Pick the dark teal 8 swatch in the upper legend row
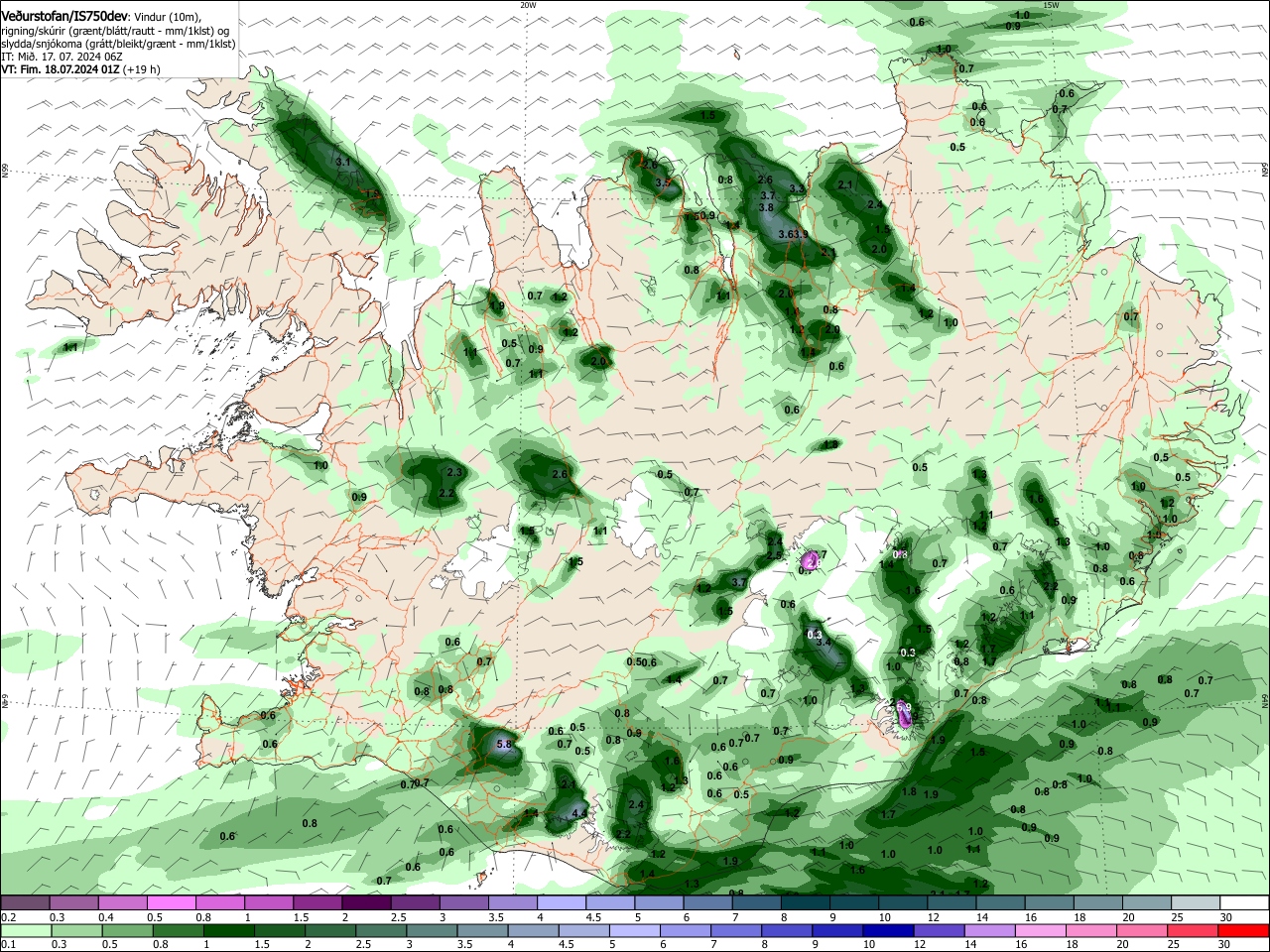The image size is (1270, 952). [805, 902]
